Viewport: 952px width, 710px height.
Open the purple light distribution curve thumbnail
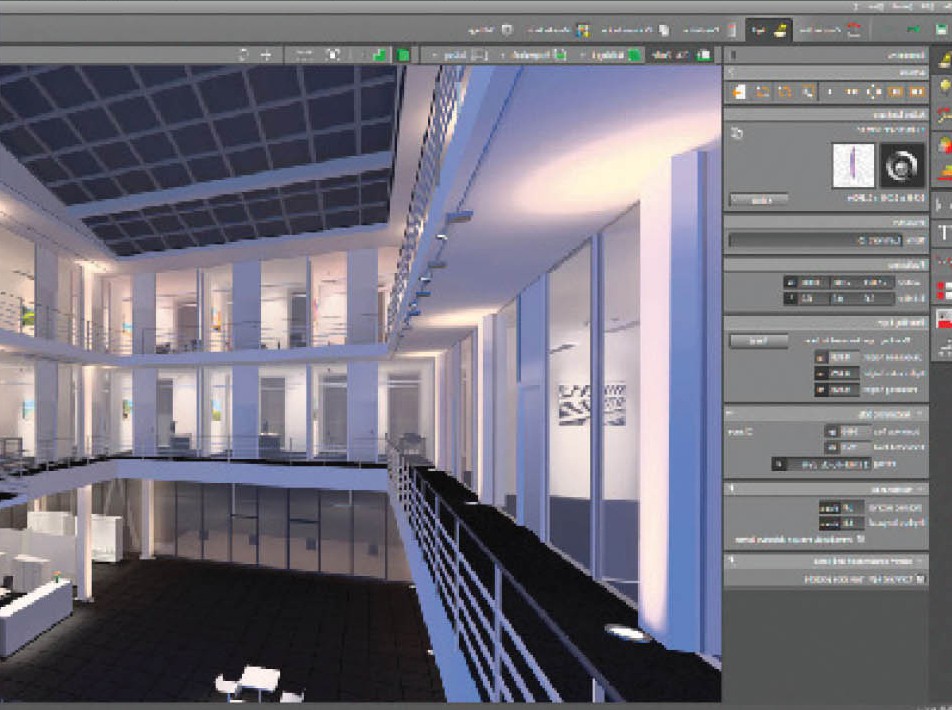[x=853, y=165]
